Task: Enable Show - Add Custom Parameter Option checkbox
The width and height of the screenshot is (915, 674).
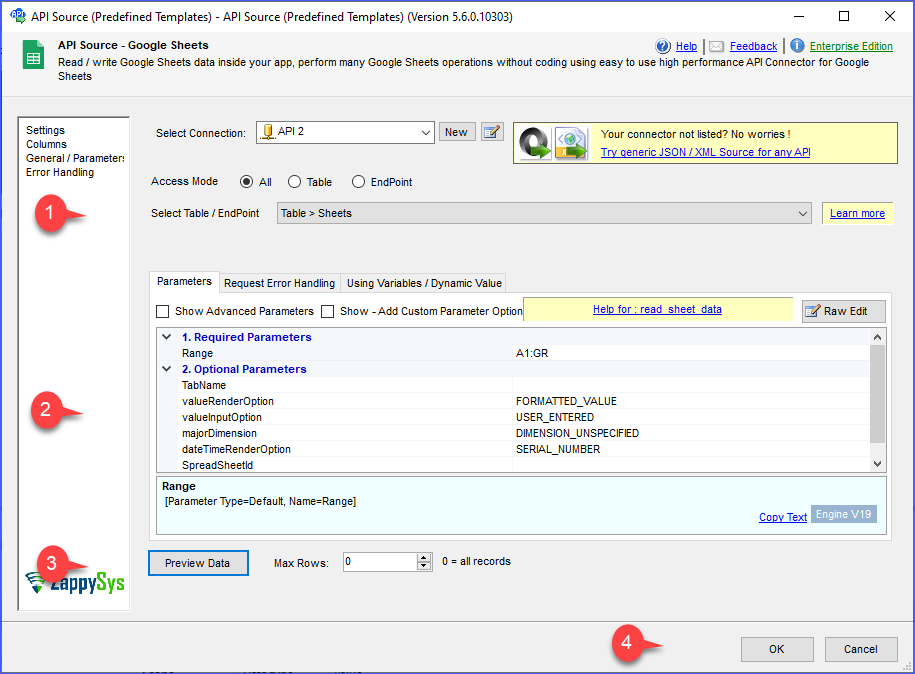Action: 328,312
